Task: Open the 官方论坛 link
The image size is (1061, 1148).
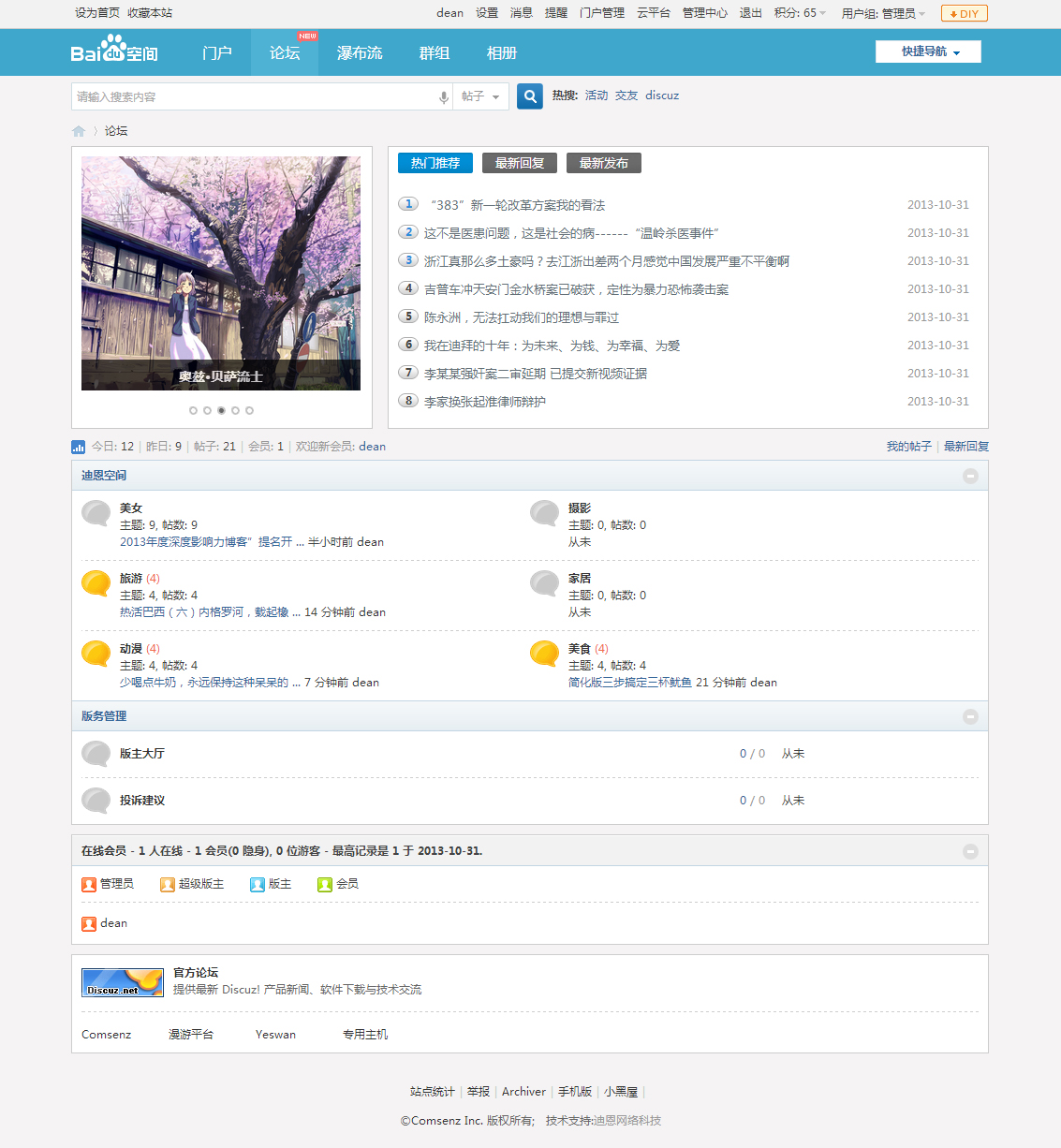Action: point(196,973)
